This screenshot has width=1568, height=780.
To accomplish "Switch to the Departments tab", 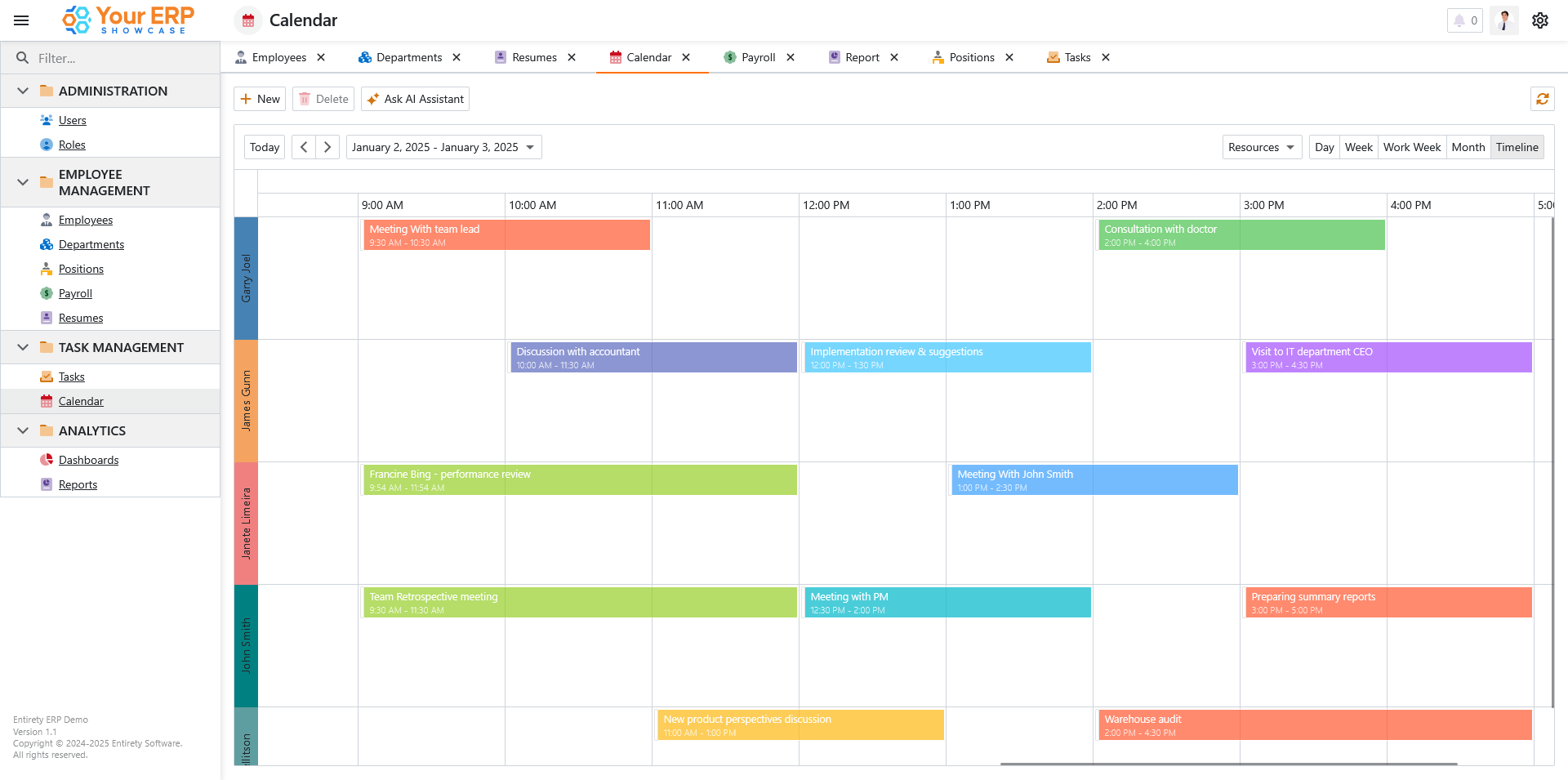I will click(x=408, y=57).
